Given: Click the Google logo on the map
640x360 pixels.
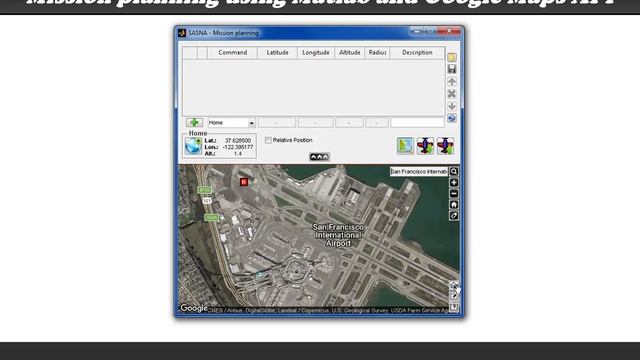Looking at the screenshot, I should tap(194, 308).
